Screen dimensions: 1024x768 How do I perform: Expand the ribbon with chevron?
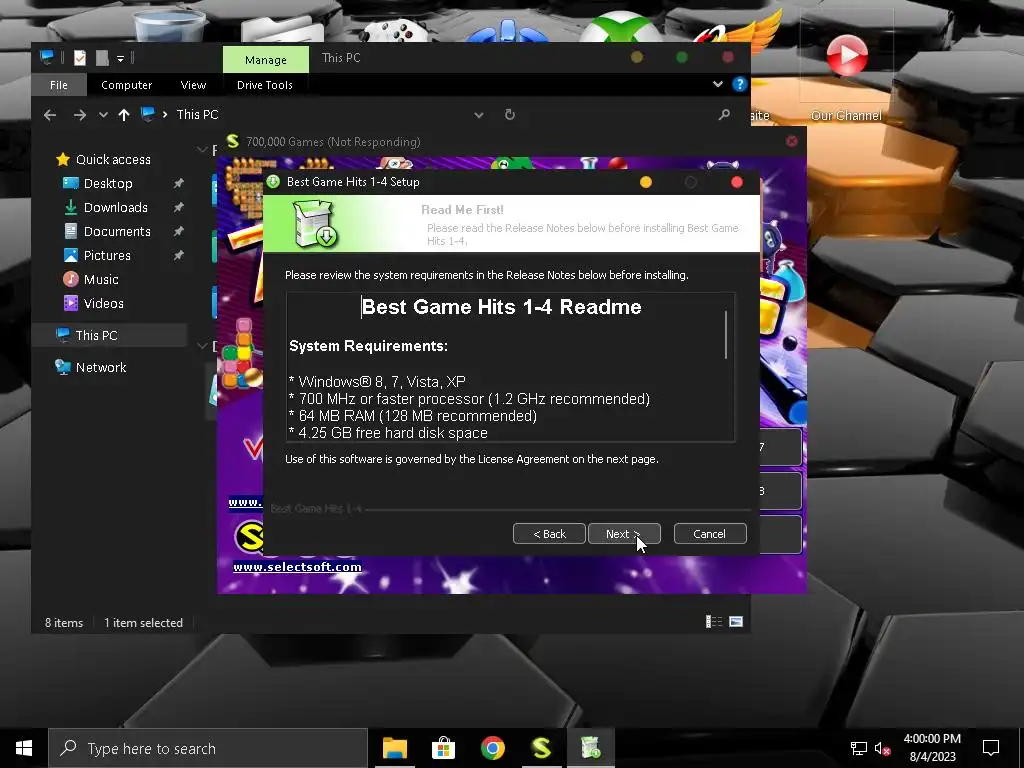tap(718, 84)
